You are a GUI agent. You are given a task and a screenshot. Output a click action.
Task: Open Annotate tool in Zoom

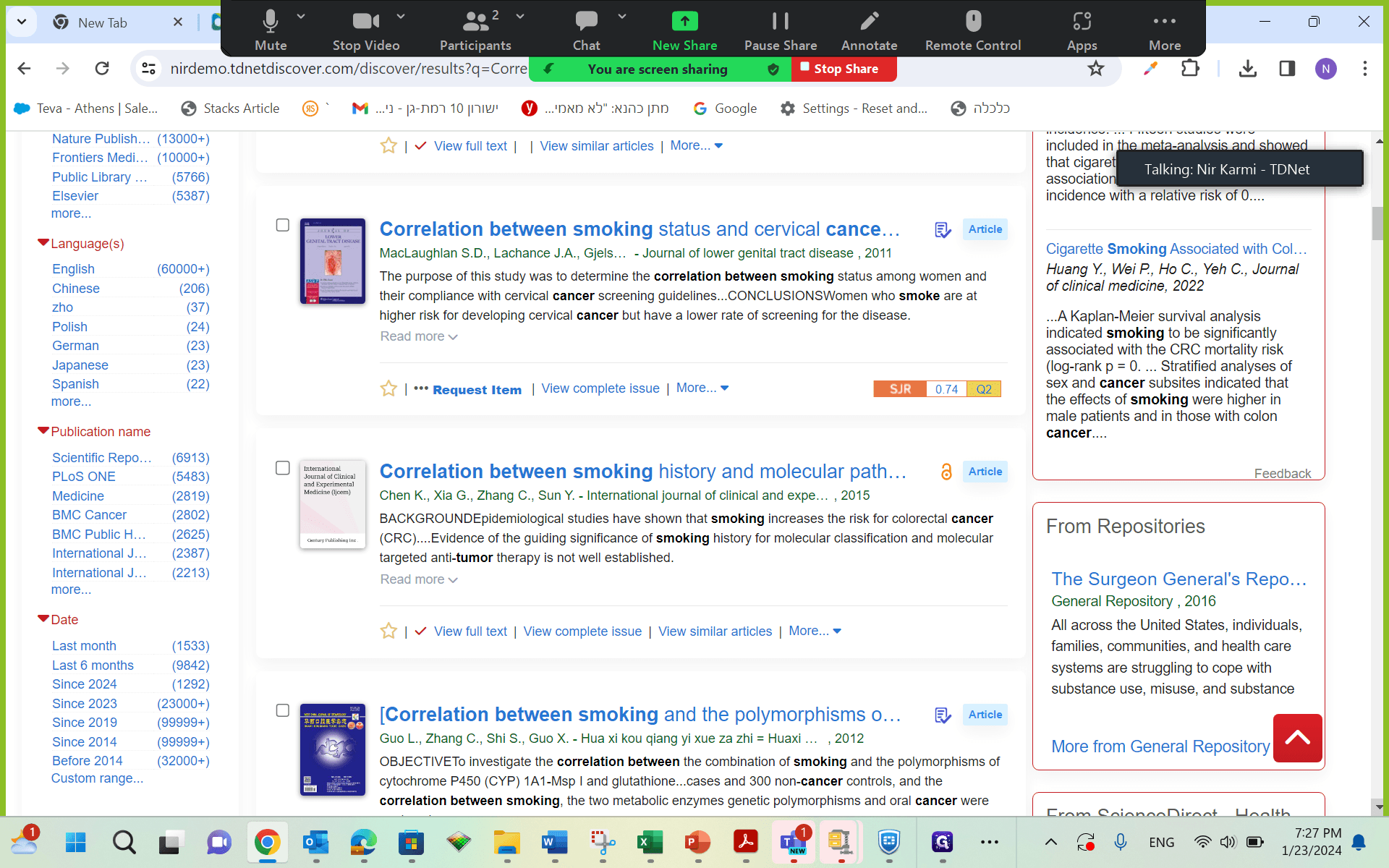869,30
